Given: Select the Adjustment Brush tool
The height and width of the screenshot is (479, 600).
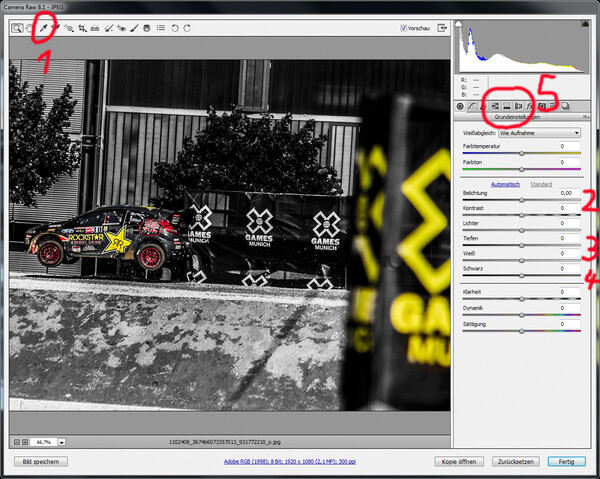Looking at the screenshot, I should point(134,28).
